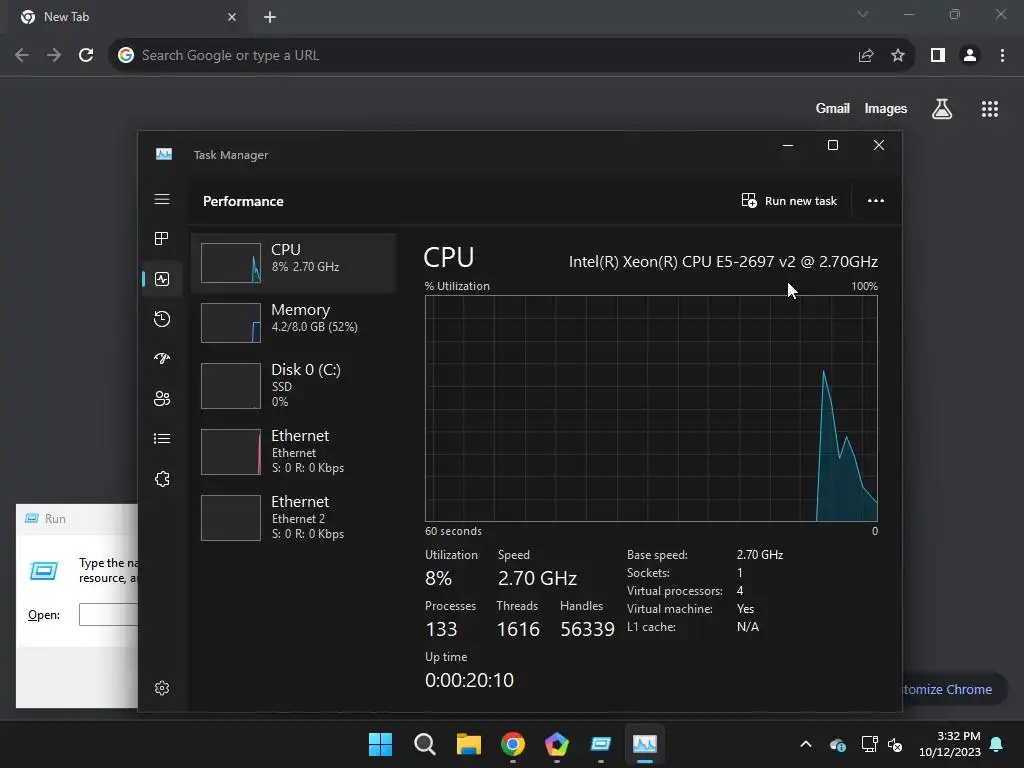The image size is (1024, 768).
Task: Open Task Manager settings gear
Action: (x=162, y=688)
